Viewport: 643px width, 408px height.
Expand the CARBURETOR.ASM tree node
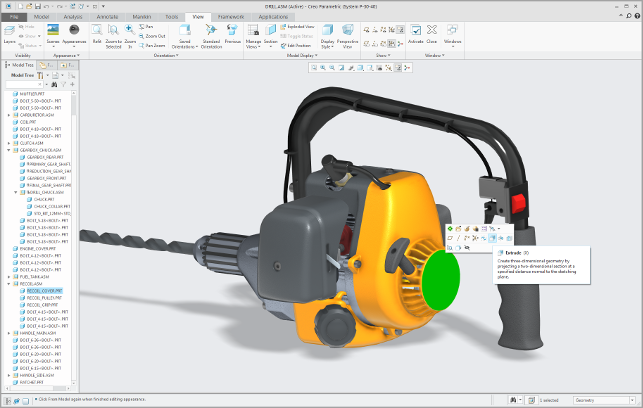coord(9,115)
